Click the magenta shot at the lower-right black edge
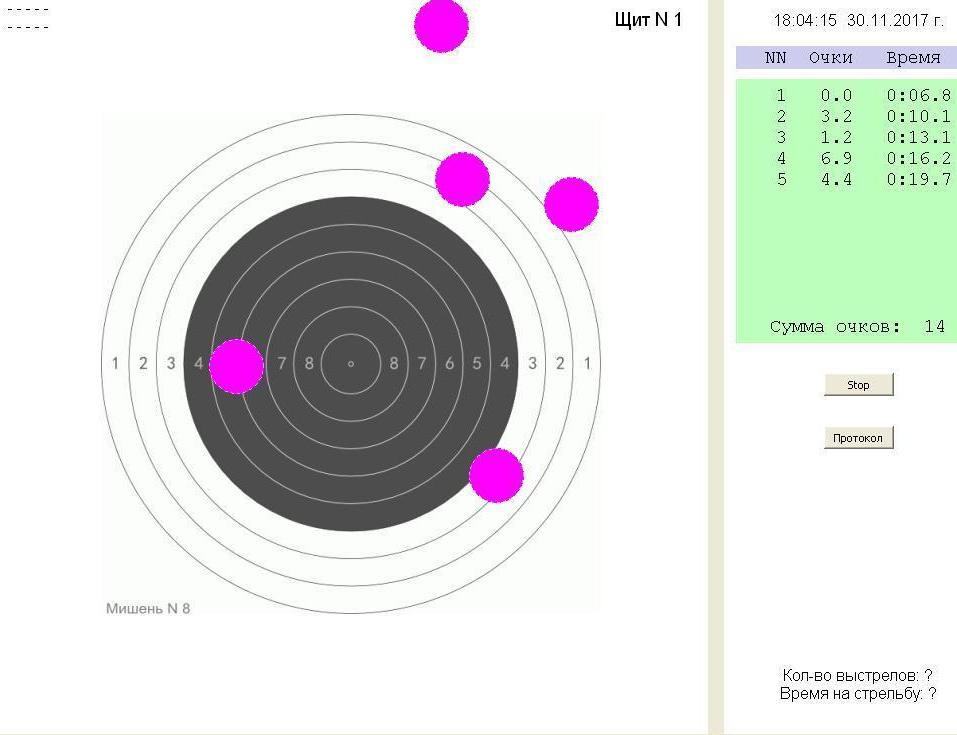 (496, 475)
